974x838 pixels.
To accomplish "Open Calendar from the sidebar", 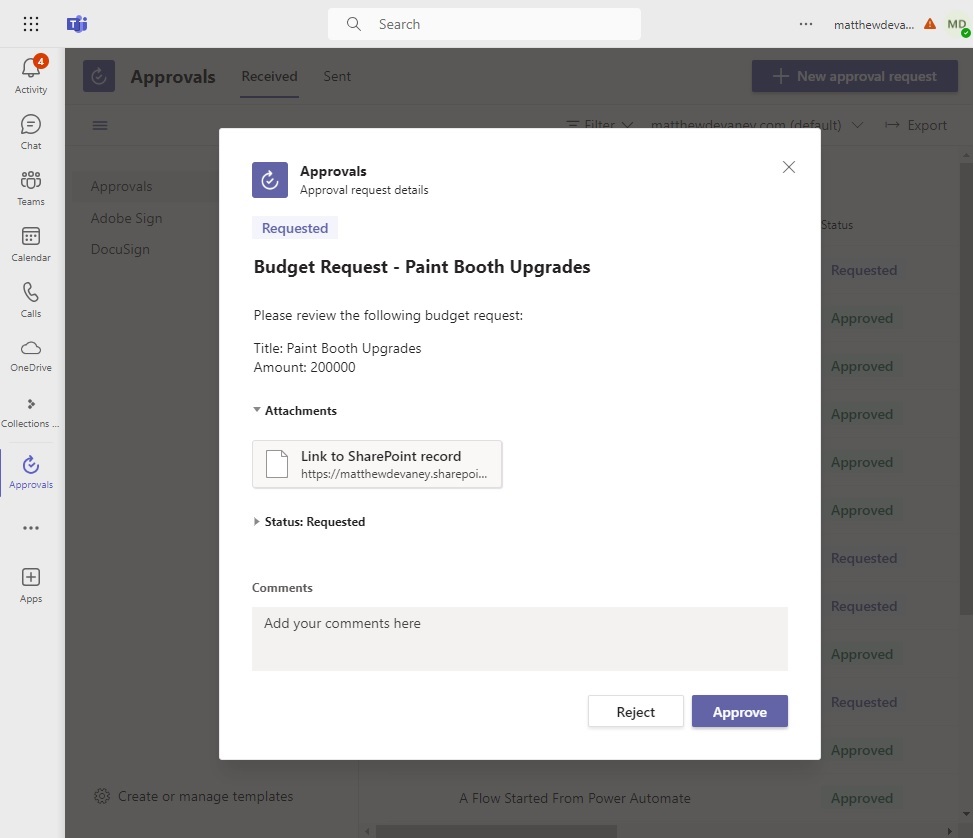I will tap(31, 244).
